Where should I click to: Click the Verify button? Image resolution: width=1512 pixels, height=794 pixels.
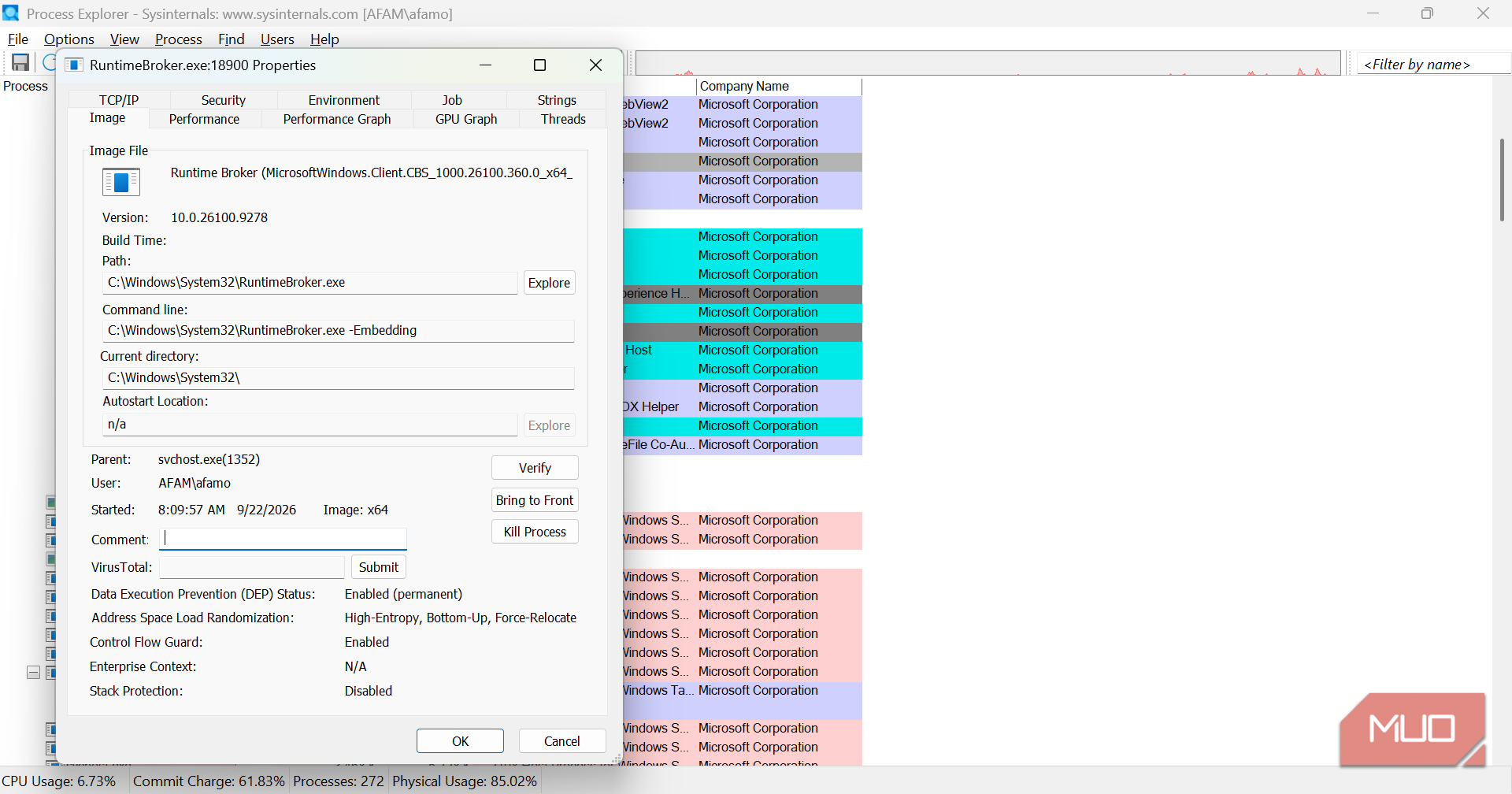(x=535, y=468)
